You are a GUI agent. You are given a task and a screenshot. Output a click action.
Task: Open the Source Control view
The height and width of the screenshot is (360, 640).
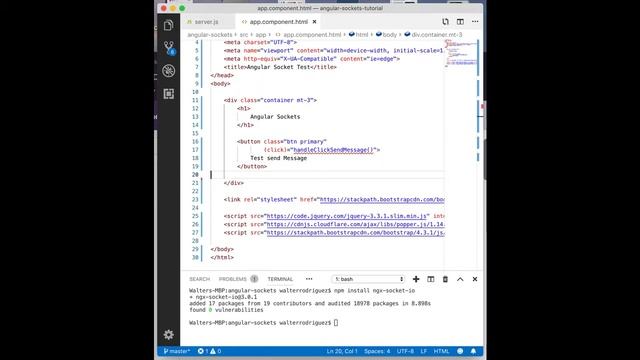tap(169, 48)
